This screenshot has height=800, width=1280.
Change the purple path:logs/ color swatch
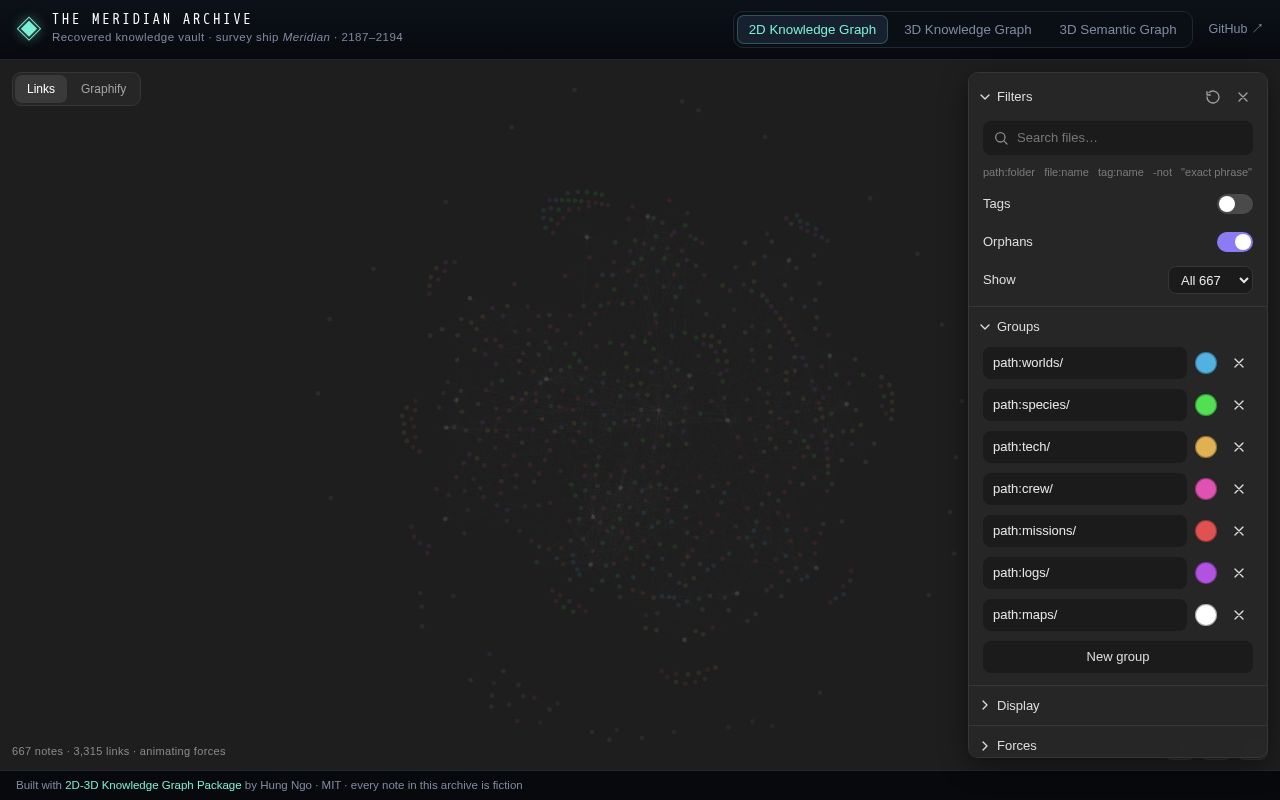tap(1206, 573)
